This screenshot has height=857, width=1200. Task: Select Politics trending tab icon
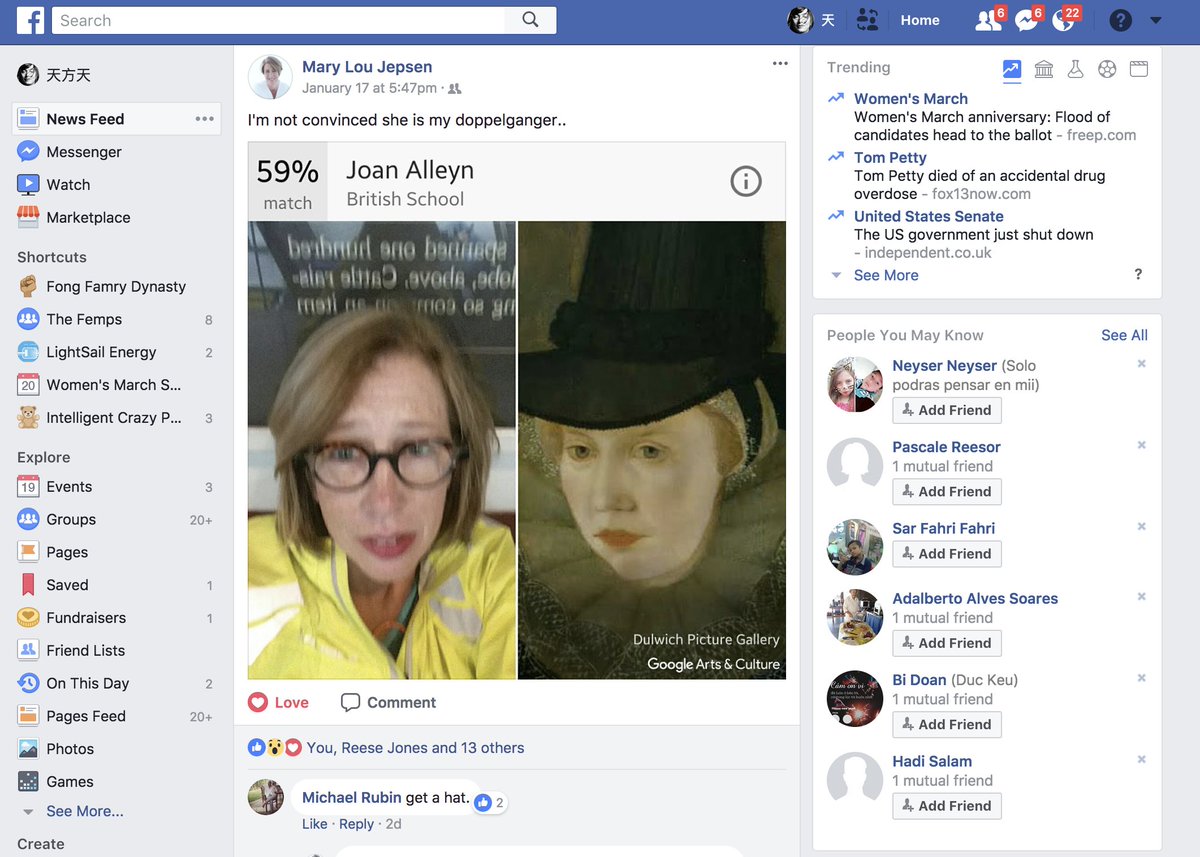pos(1044,69)
